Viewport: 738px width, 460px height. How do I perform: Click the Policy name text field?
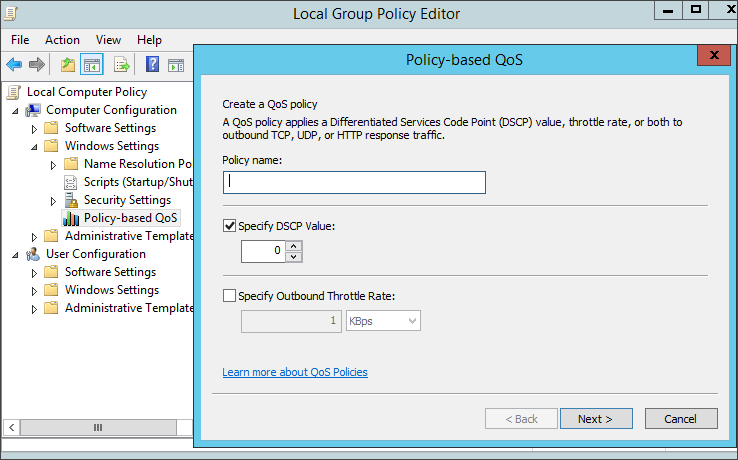click(354, 182)
